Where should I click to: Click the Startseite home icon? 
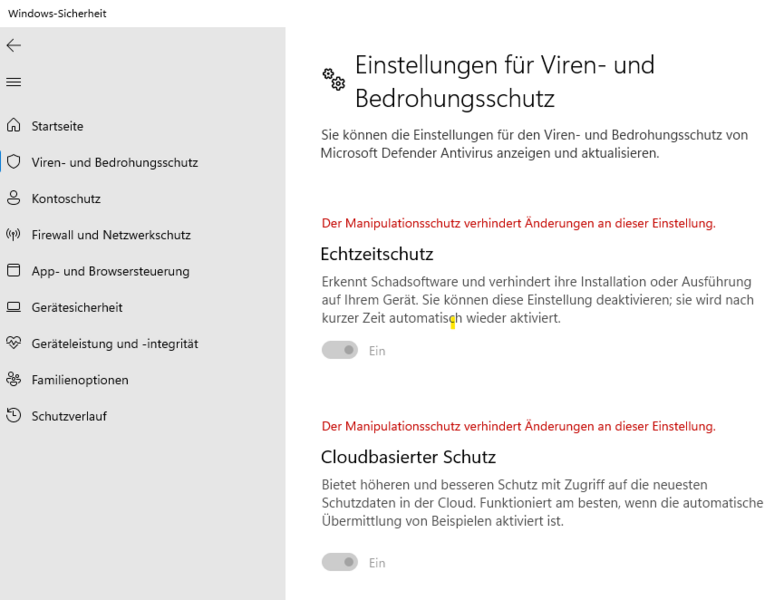point(13,126)
